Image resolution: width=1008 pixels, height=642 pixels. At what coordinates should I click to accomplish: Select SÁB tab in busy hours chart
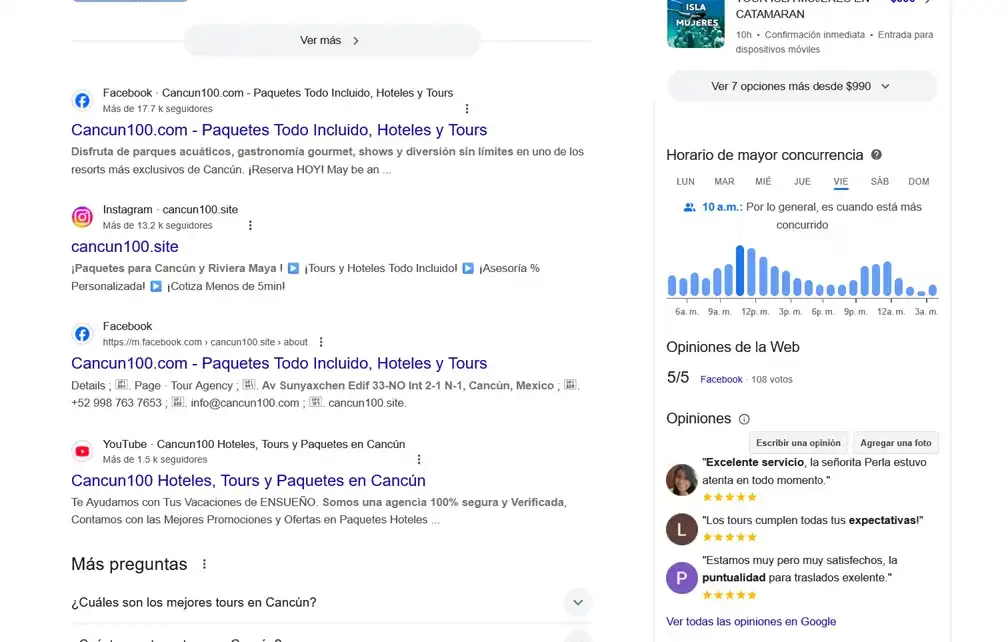pyautogui.click(x=879, y=182)
